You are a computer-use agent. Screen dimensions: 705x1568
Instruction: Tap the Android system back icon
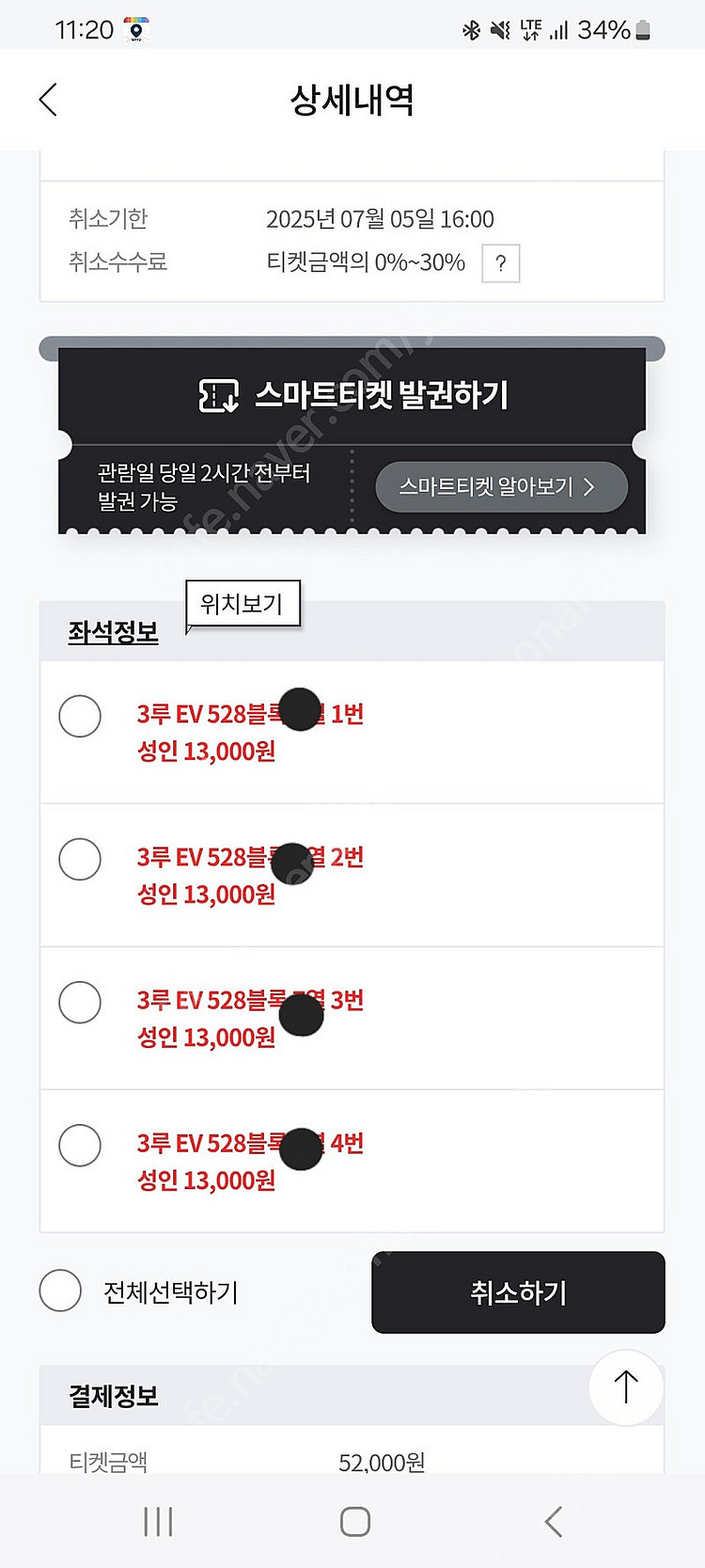click(554, 1521)
